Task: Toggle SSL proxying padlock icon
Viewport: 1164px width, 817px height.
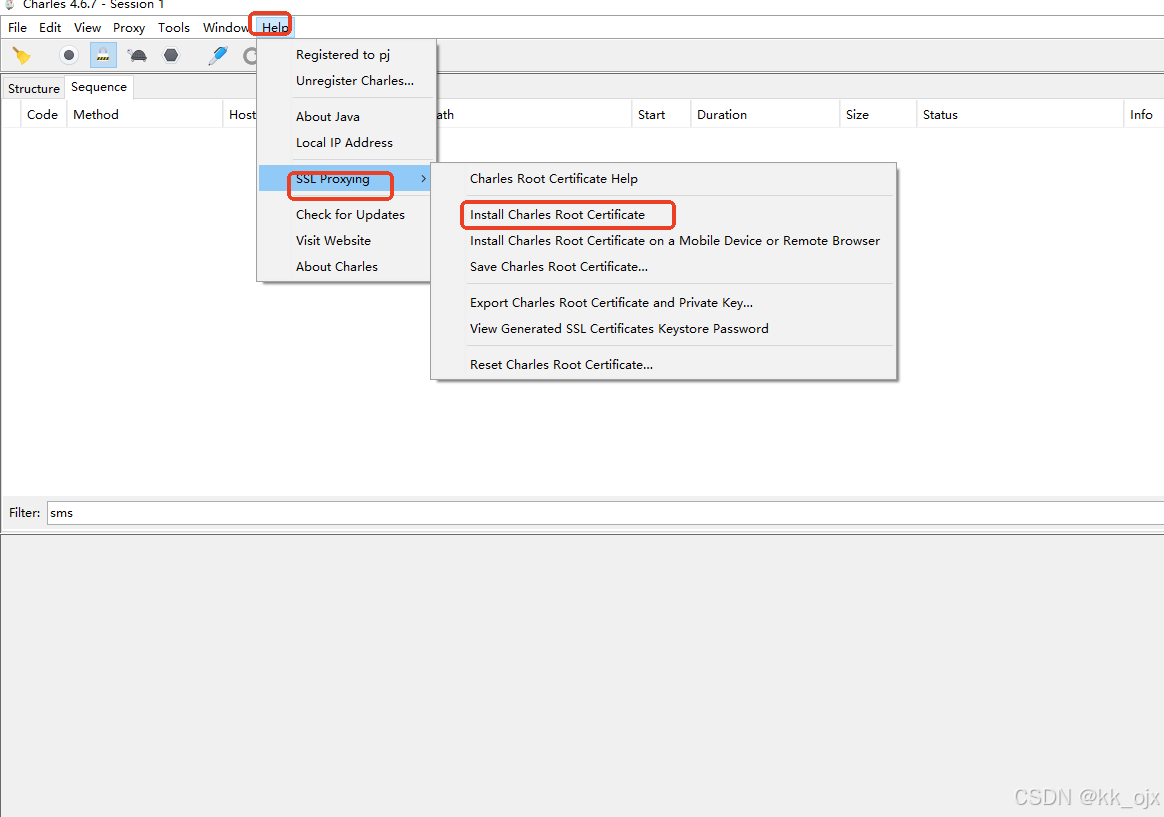Action: [x=103, y=56]
